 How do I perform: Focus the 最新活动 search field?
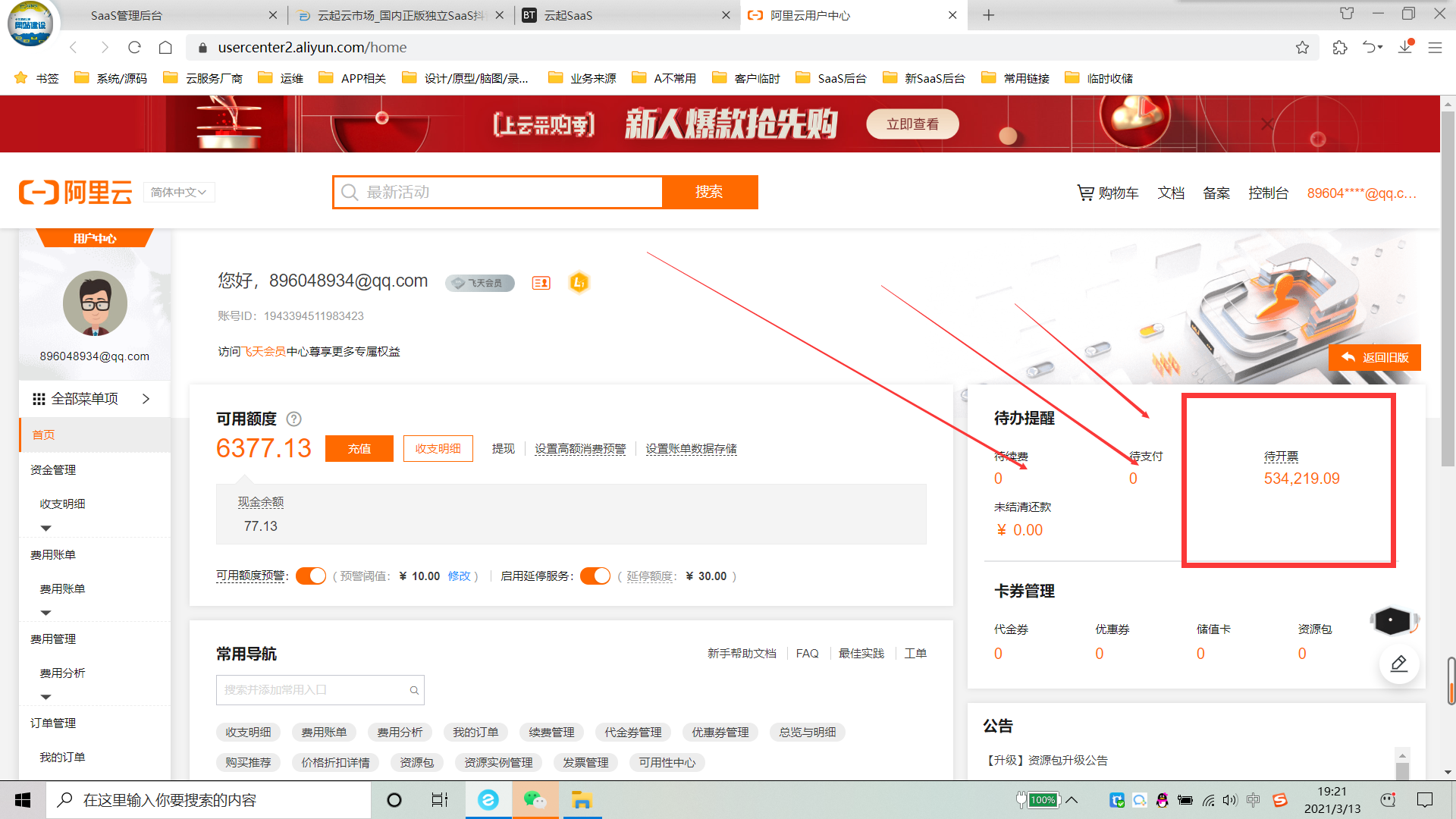[x=498, y=192]
